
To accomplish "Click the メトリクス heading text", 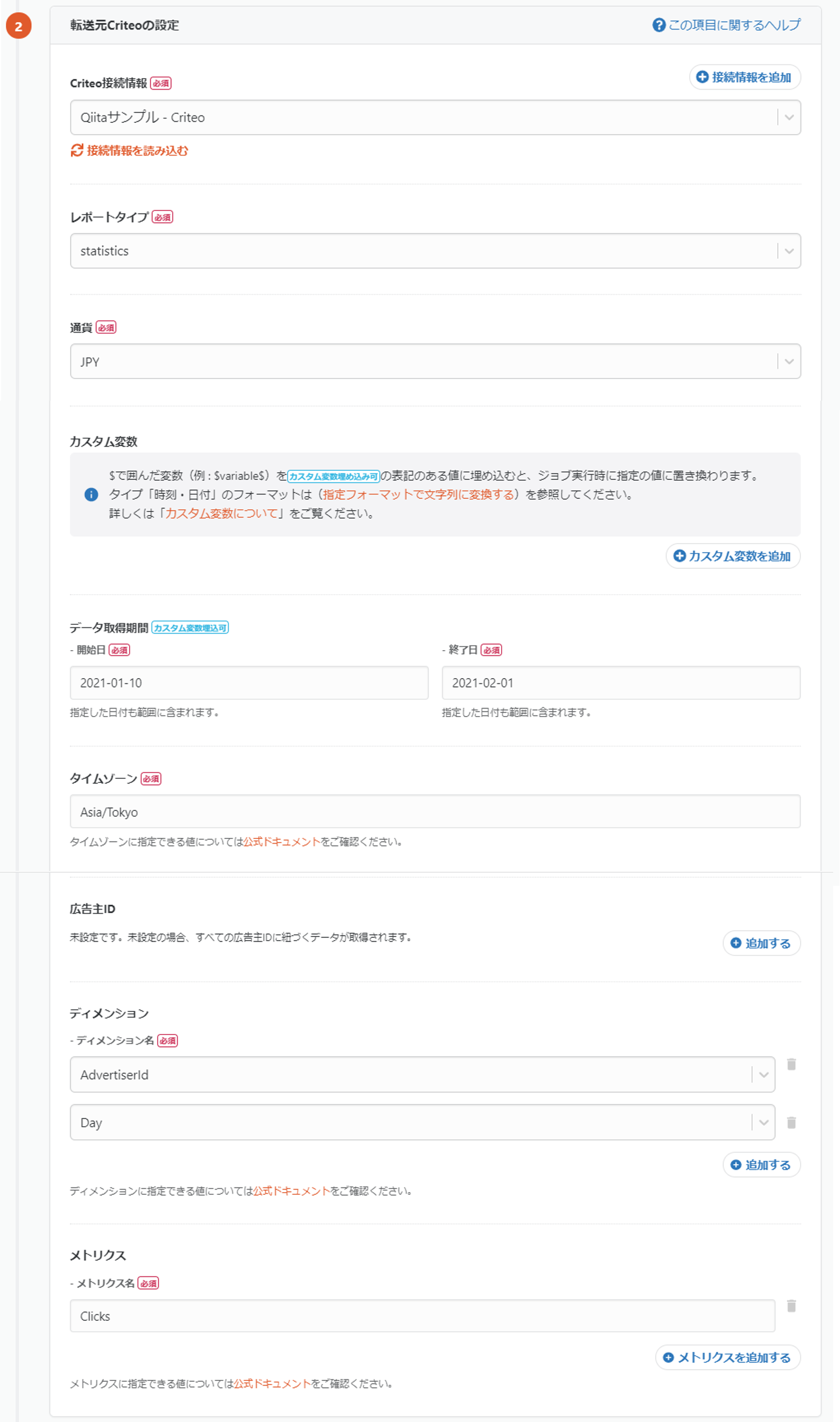I will 98,1255.
